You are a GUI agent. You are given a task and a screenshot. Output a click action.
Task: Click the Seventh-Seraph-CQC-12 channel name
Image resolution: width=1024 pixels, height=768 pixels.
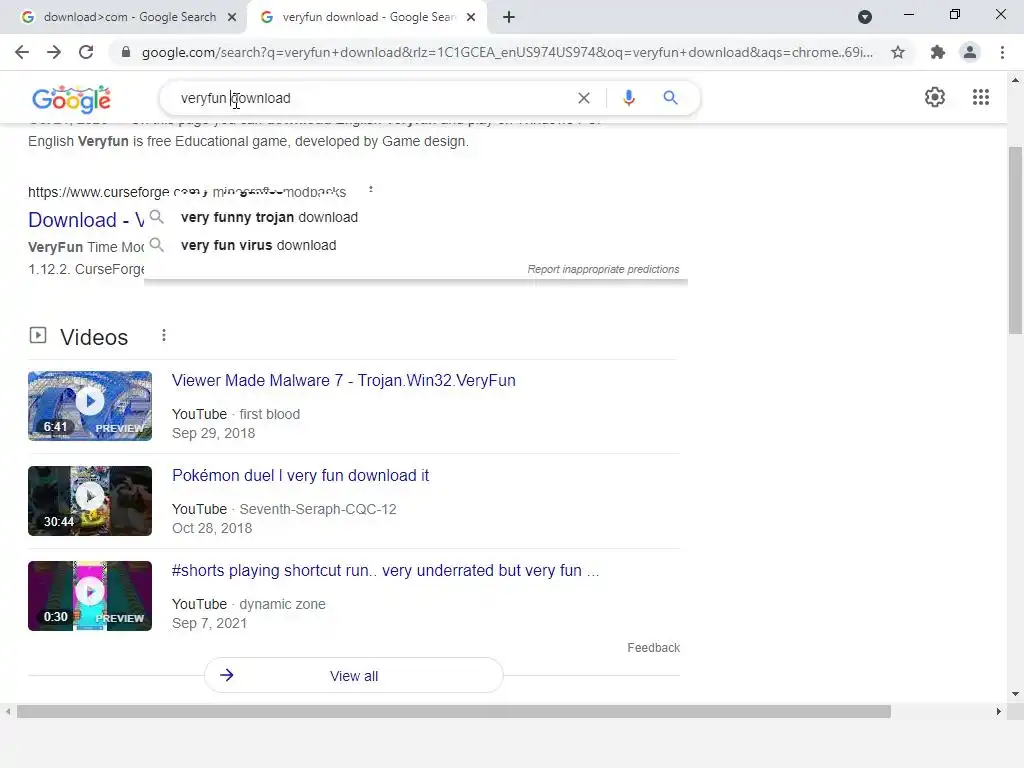(318, 509)
